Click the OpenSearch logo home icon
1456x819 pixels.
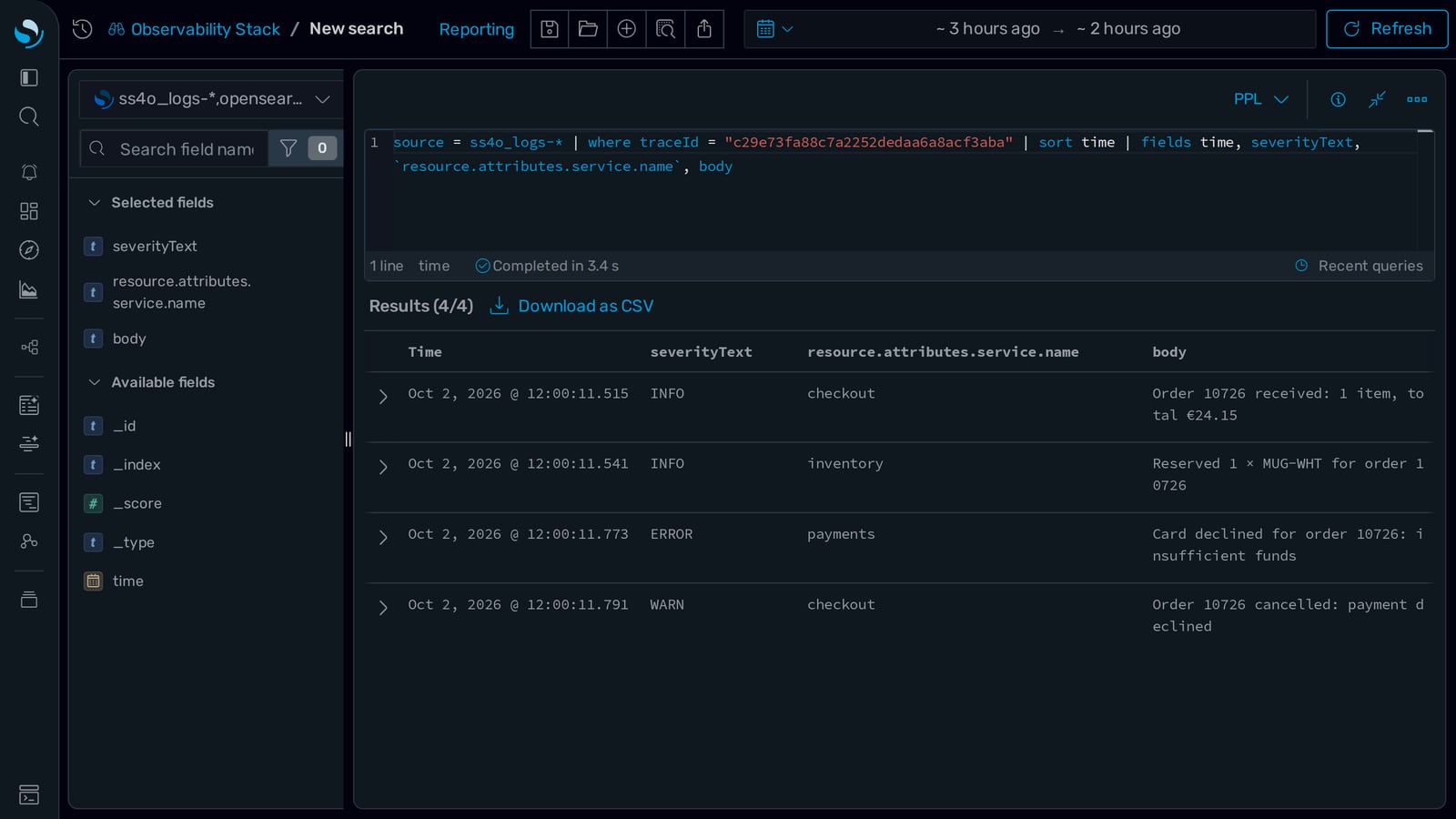pyautogui.click(x=29, y=33)
